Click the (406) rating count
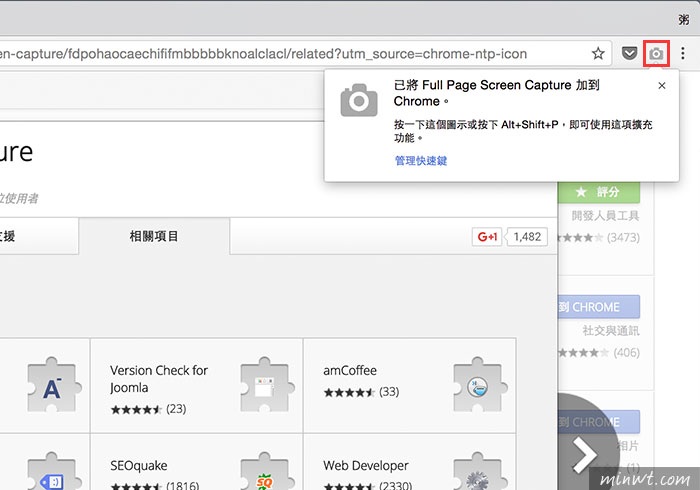The height and width of the screenshot is (490, 700). pos(626,353)
